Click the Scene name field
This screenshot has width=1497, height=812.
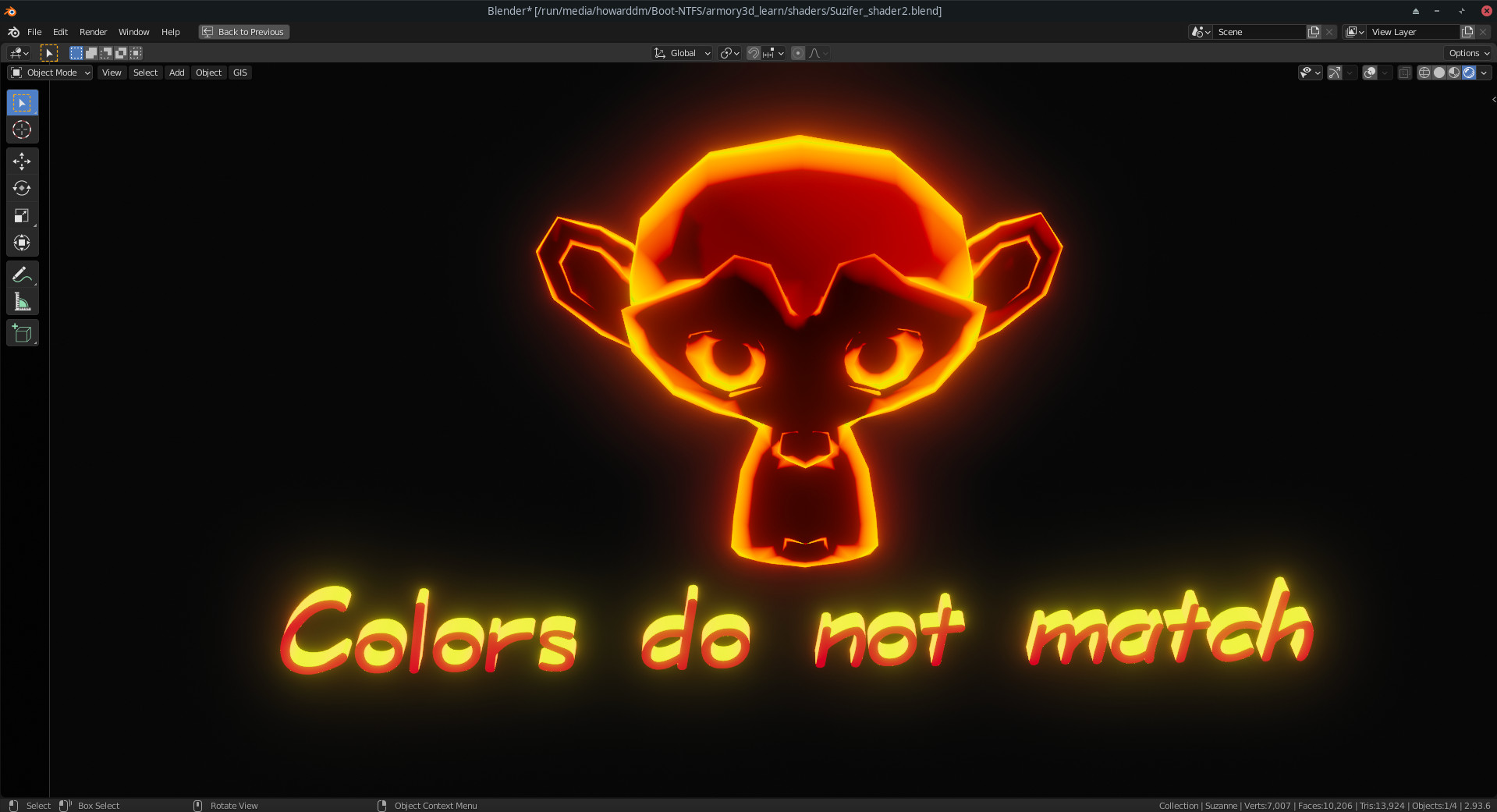[x=1258, y=32]
